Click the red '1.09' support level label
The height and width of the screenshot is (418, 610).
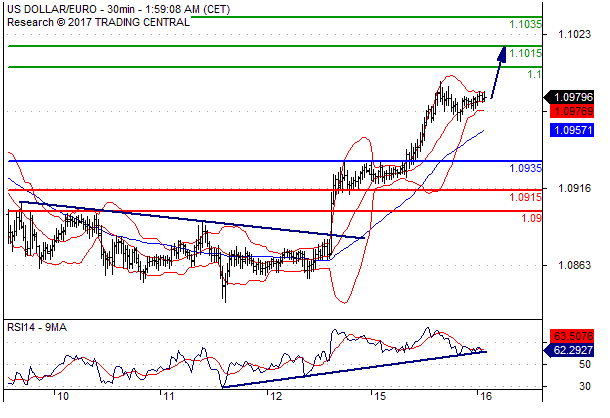point(531,218)
